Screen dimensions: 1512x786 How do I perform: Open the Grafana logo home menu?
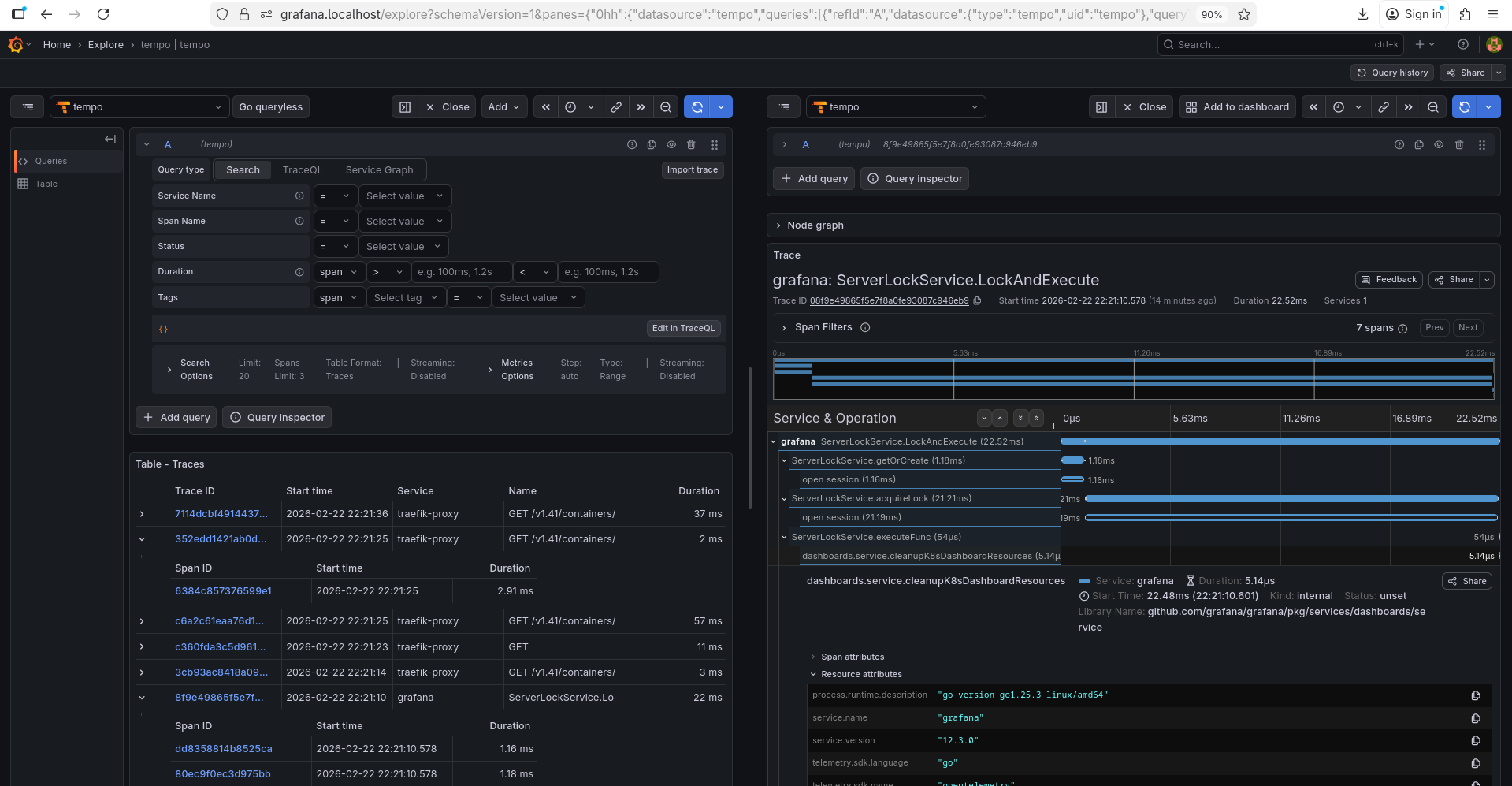pyautogui.click(x=16, y=45)
